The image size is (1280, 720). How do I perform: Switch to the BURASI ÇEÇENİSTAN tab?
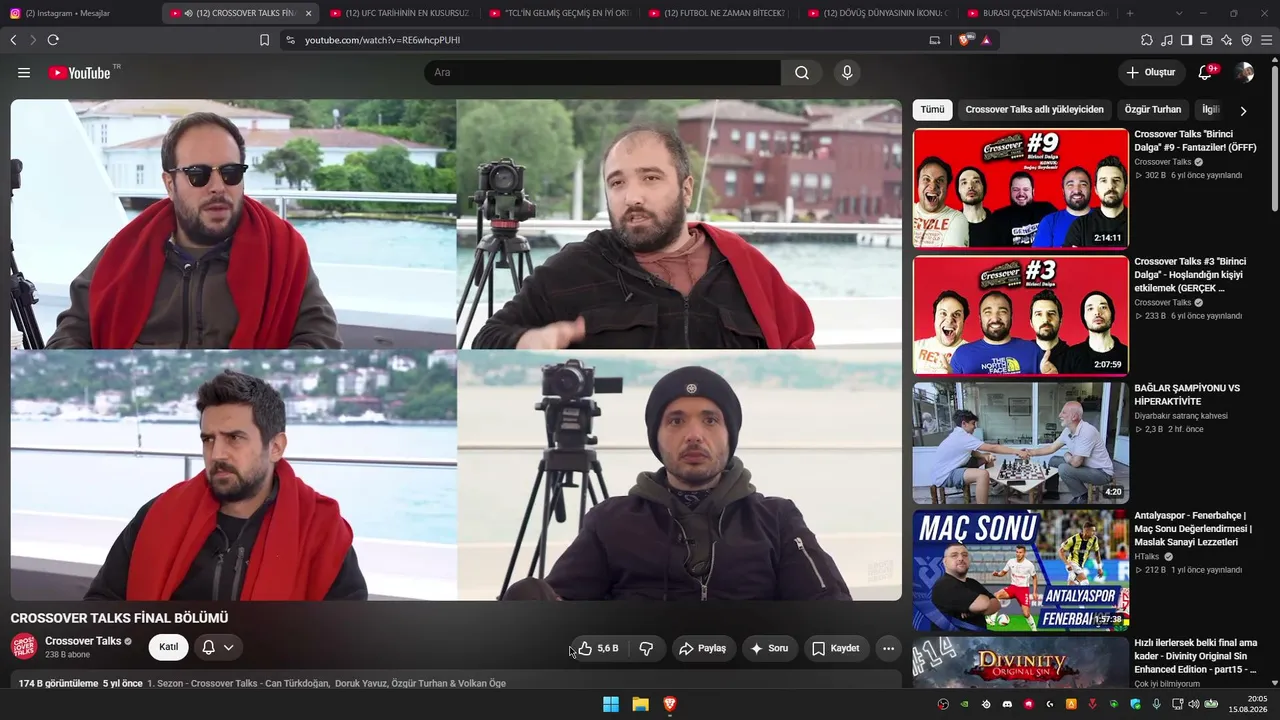tap(1036, 13)
